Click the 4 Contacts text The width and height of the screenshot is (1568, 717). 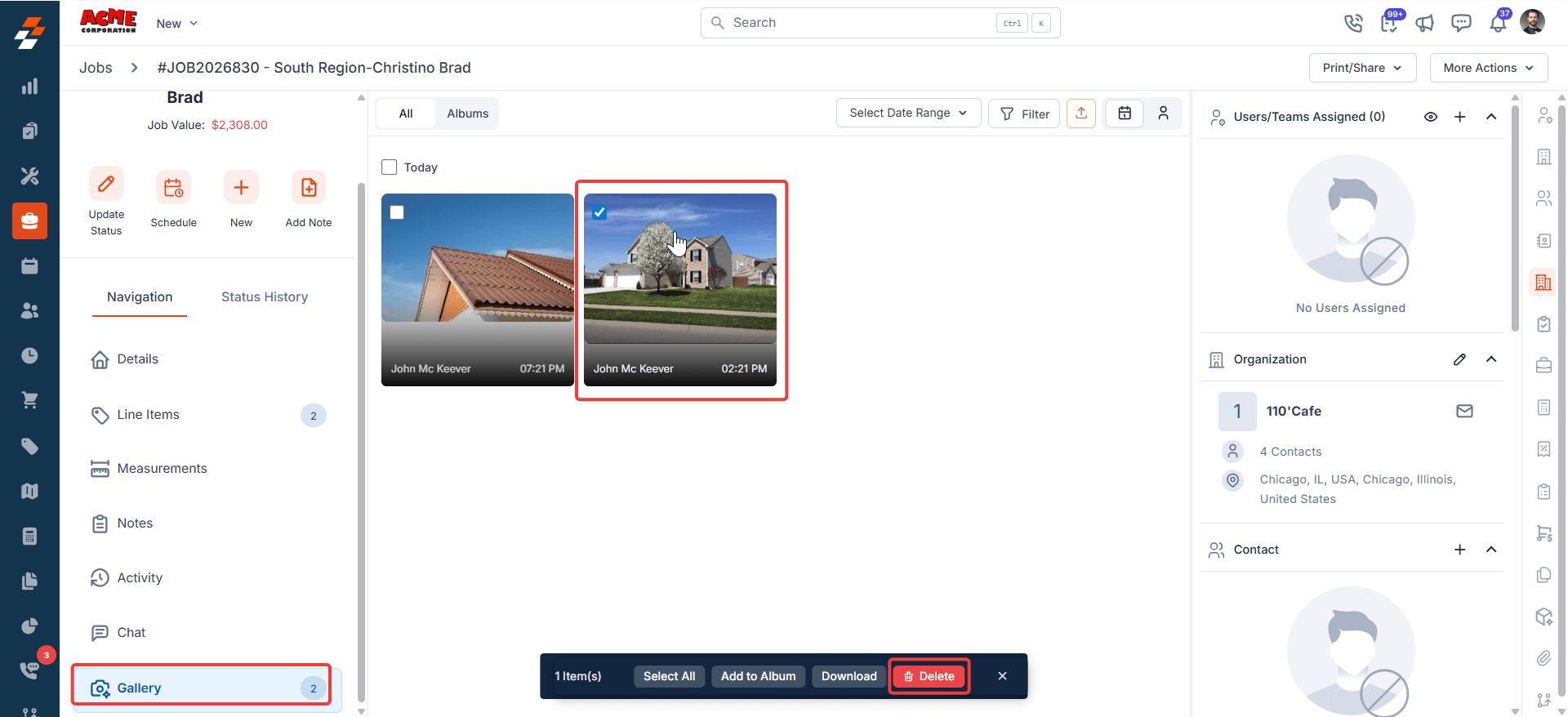[x=1290, y=452]
